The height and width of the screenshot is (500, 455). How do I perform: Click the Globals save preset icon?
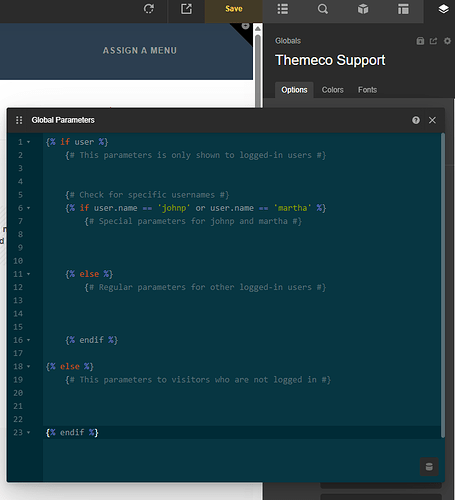420,41
